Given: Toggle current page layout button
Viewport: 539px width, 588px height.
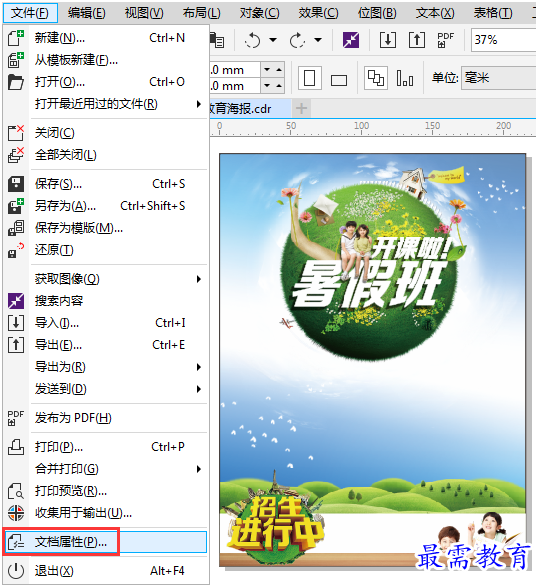Looking at the screenshot, I should [x=405, y=78].
